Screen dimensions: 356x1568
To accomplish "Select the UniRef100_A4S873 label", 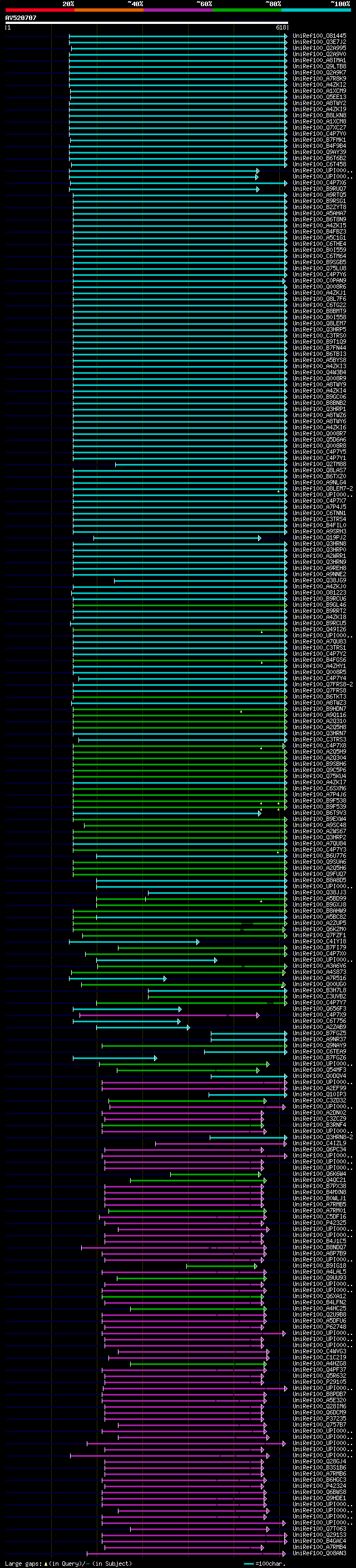I will (319, 972).
